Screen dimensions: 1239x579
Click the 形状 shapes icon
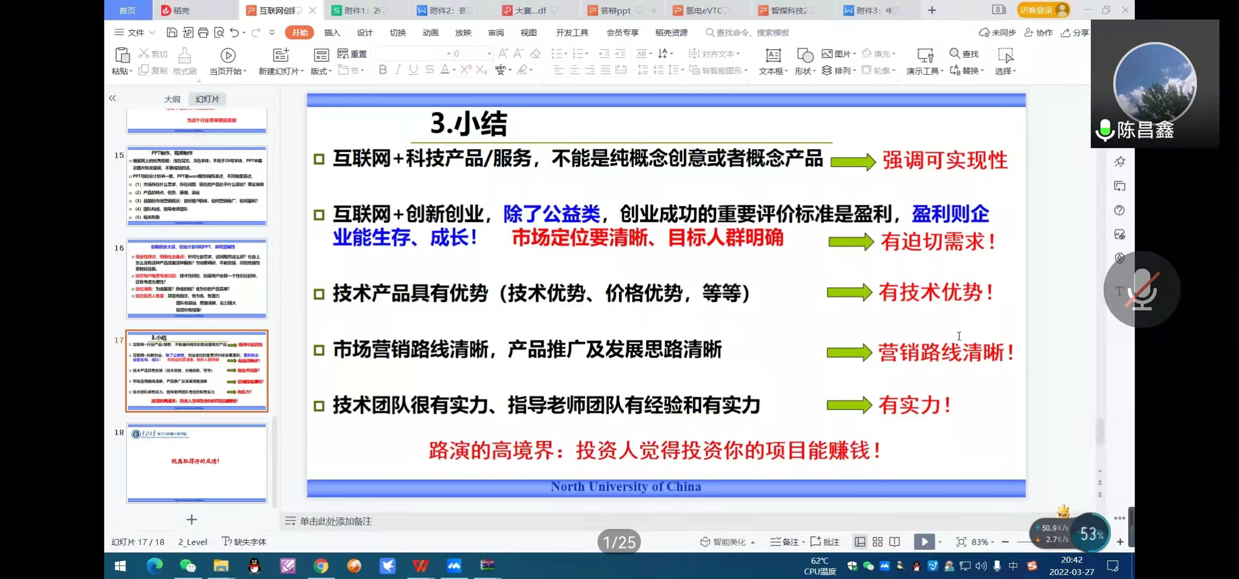tap(805, 56)
